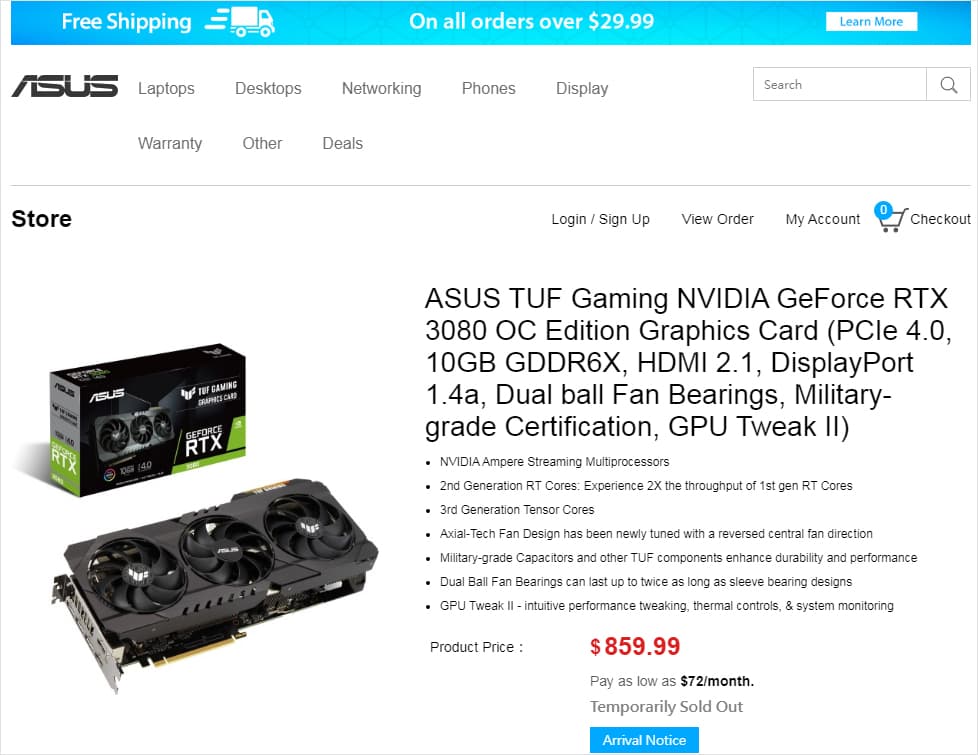Open the Display category
The width and height of the screenshot is (978, 755).
[581, 89]
